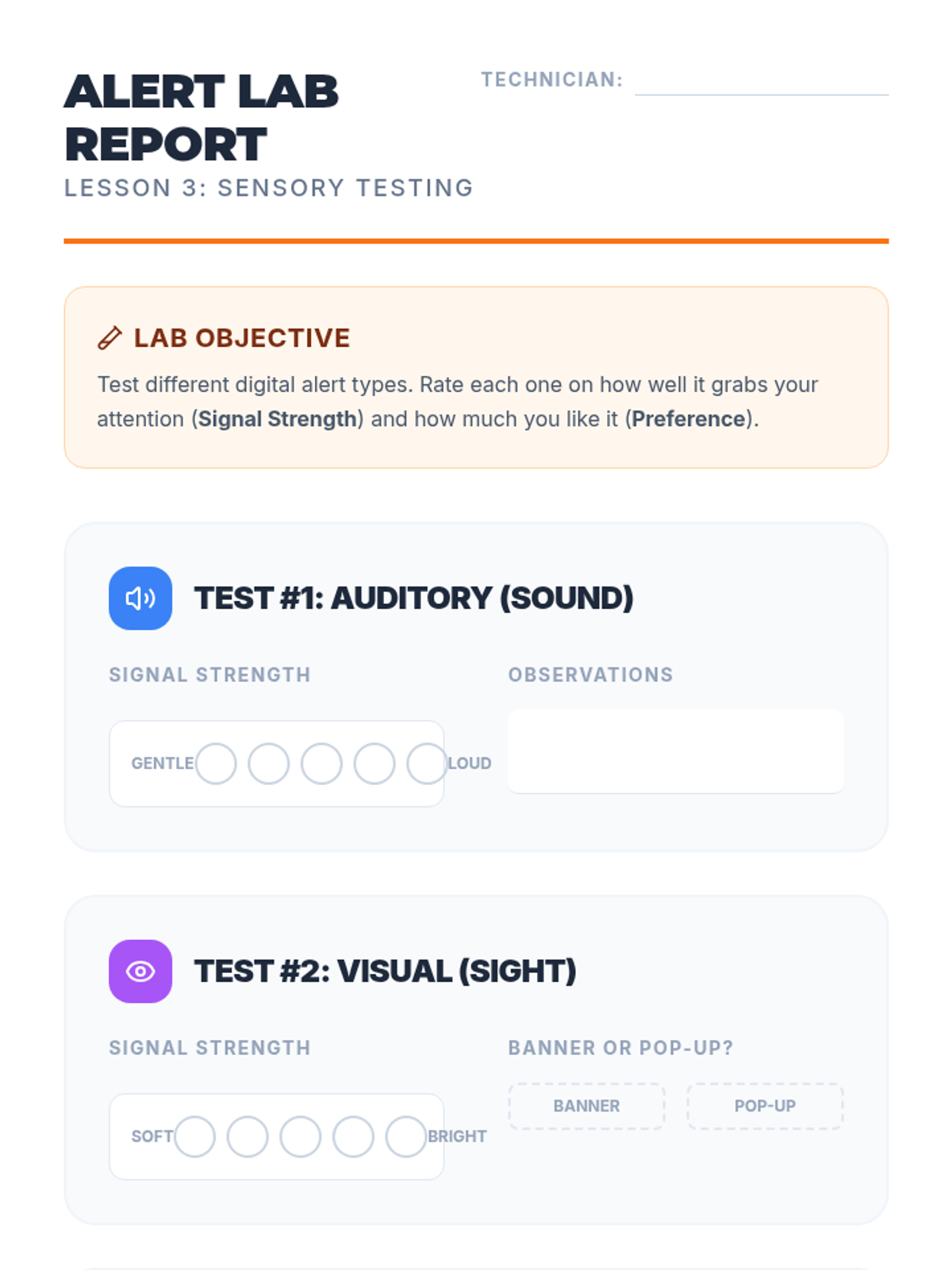Click the pencil icon beside Lab Objective
The height and width of the screenshot is (1270, 952).
[109, 338]
